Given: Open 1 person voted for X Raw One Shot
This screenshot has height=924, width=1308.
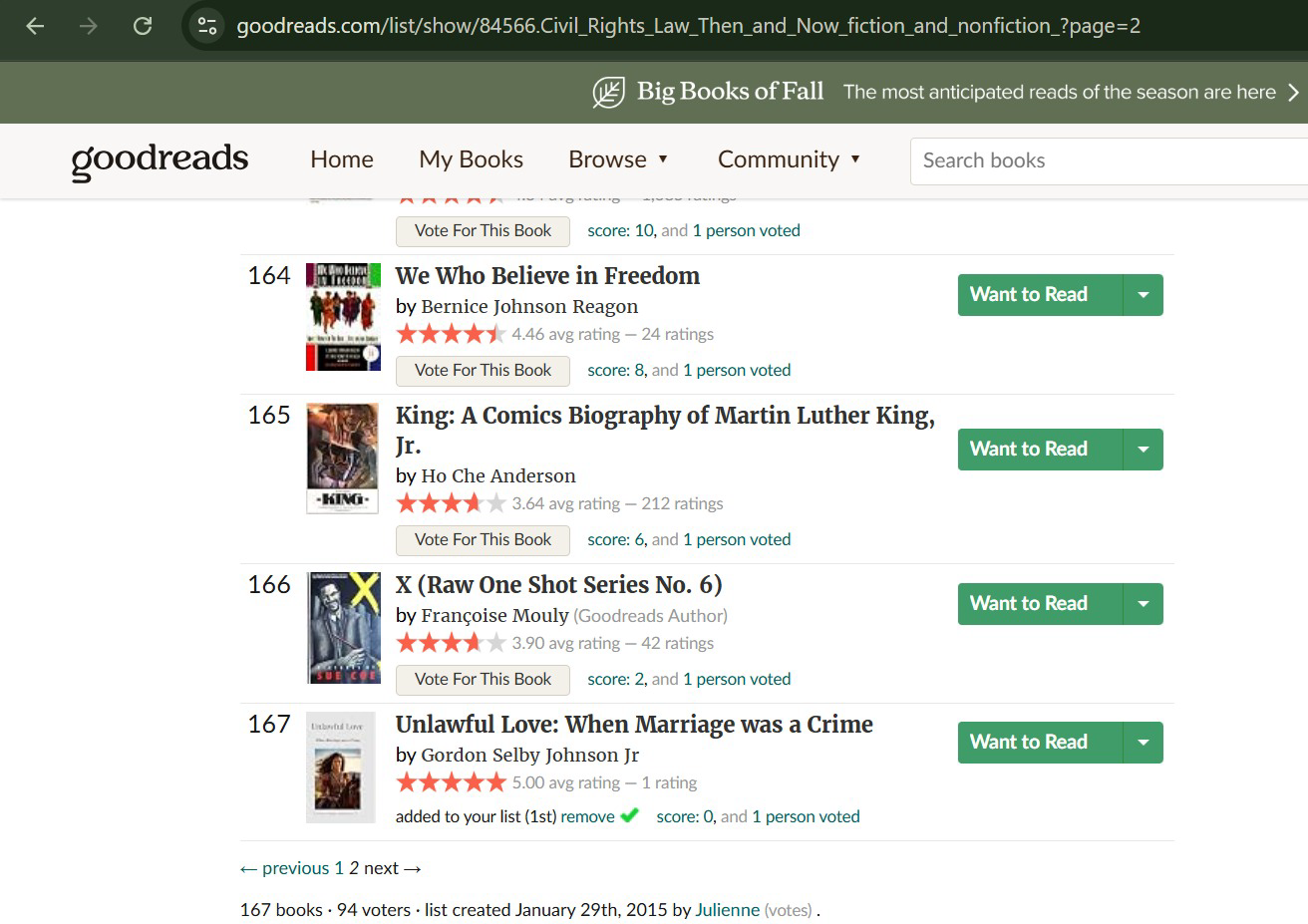Looking at the screenshot, I should click(737, 679).
